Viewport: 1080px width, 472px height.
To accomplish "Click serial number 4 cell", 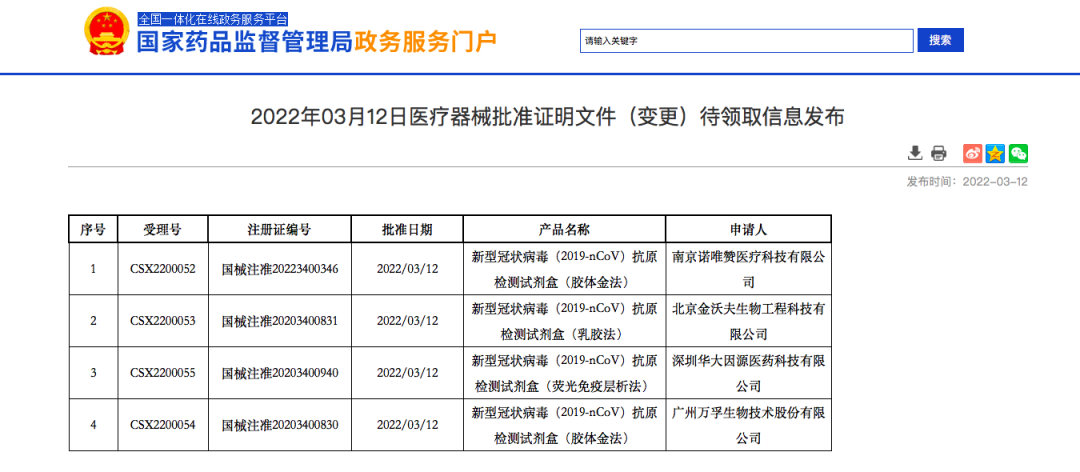I will point(93,425).
